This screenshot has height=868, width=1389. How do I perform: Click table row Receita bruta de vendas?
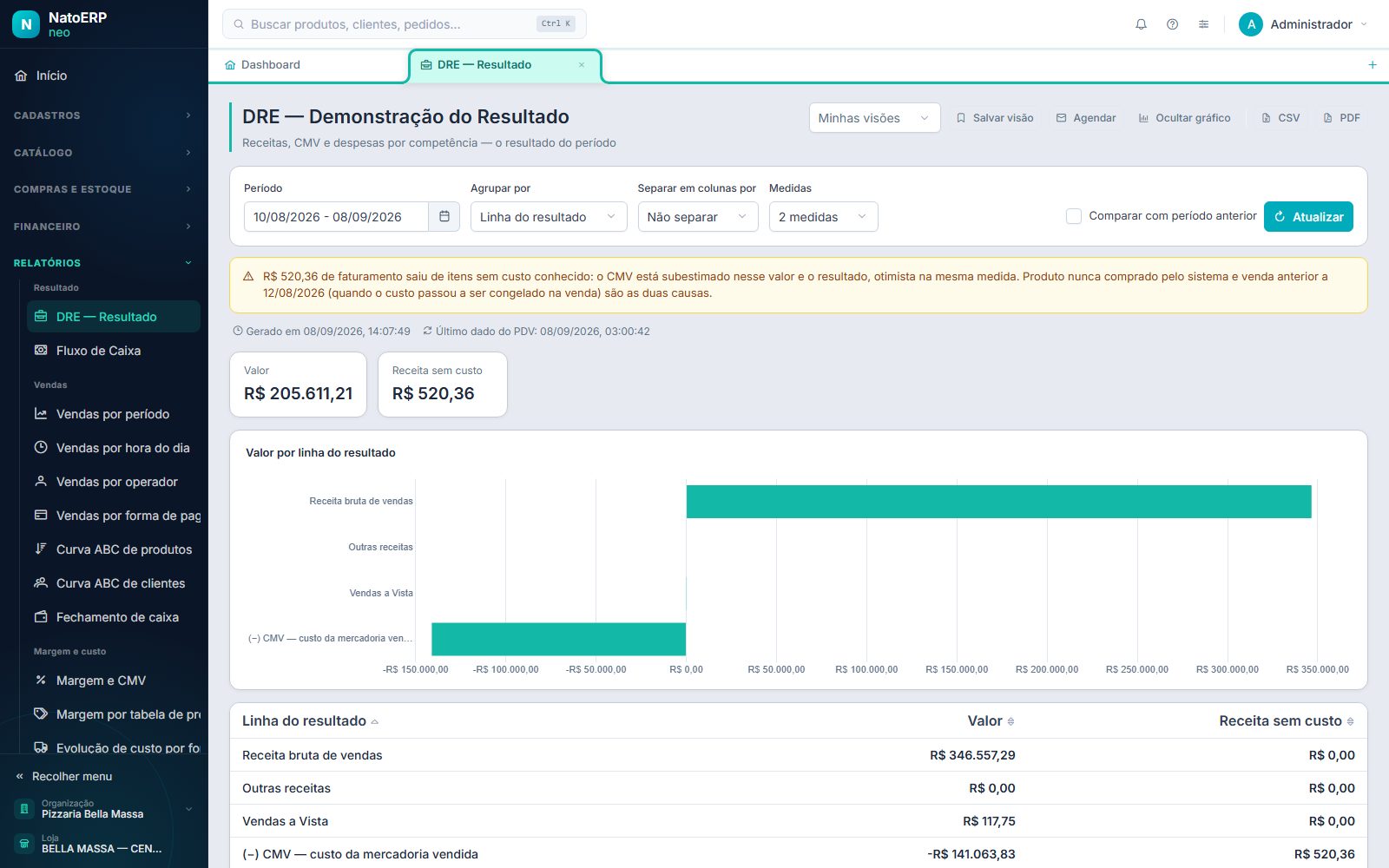click(x=799, y=755)
